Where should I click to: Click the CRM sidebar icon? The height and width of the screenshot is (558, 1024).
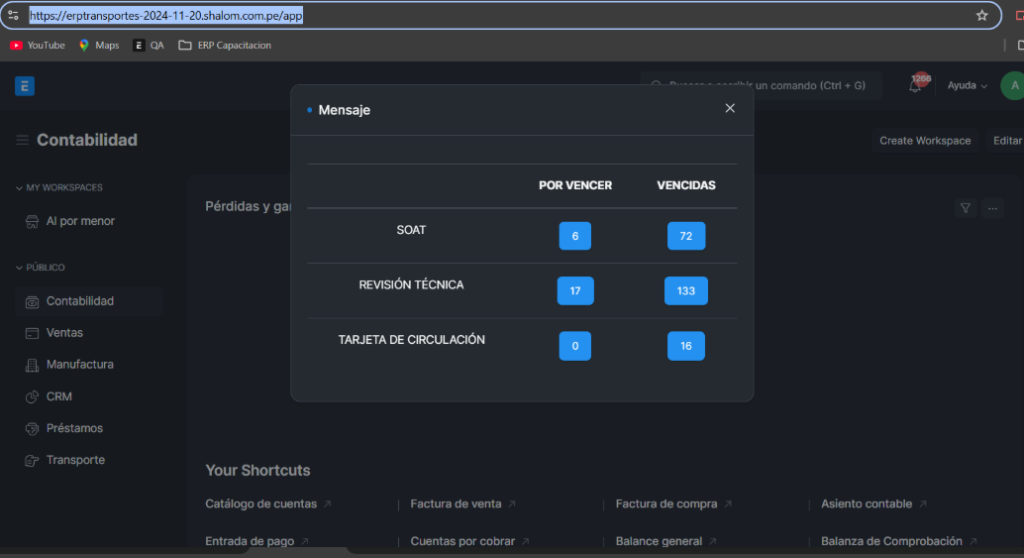click(31, 397)
